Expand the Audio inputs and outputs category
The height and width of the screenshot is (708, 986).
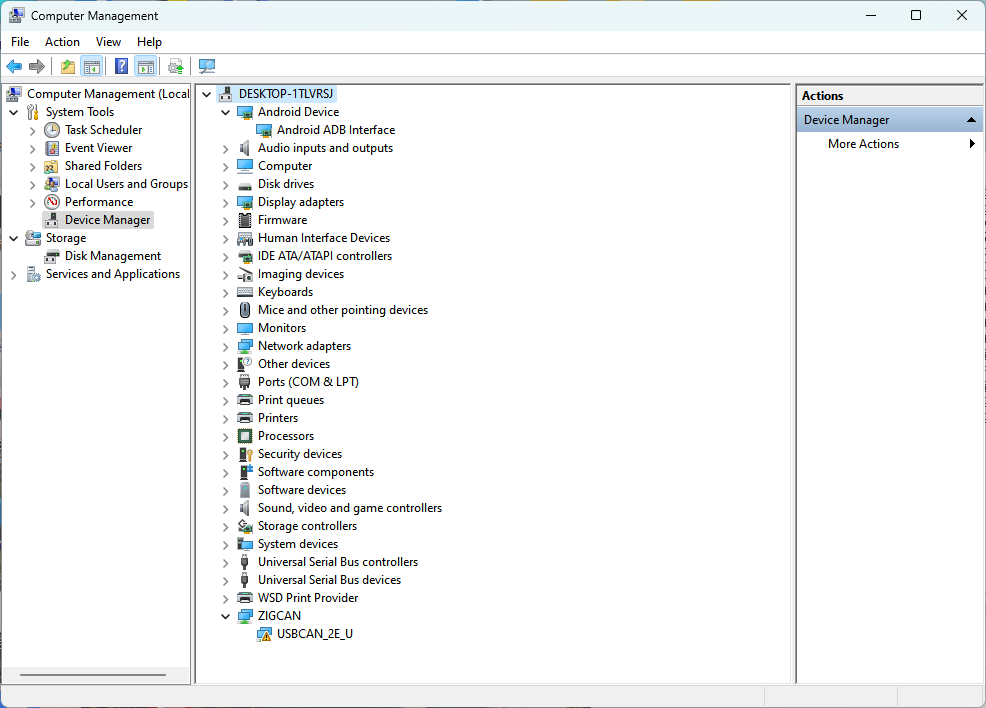tap(225, 148)
